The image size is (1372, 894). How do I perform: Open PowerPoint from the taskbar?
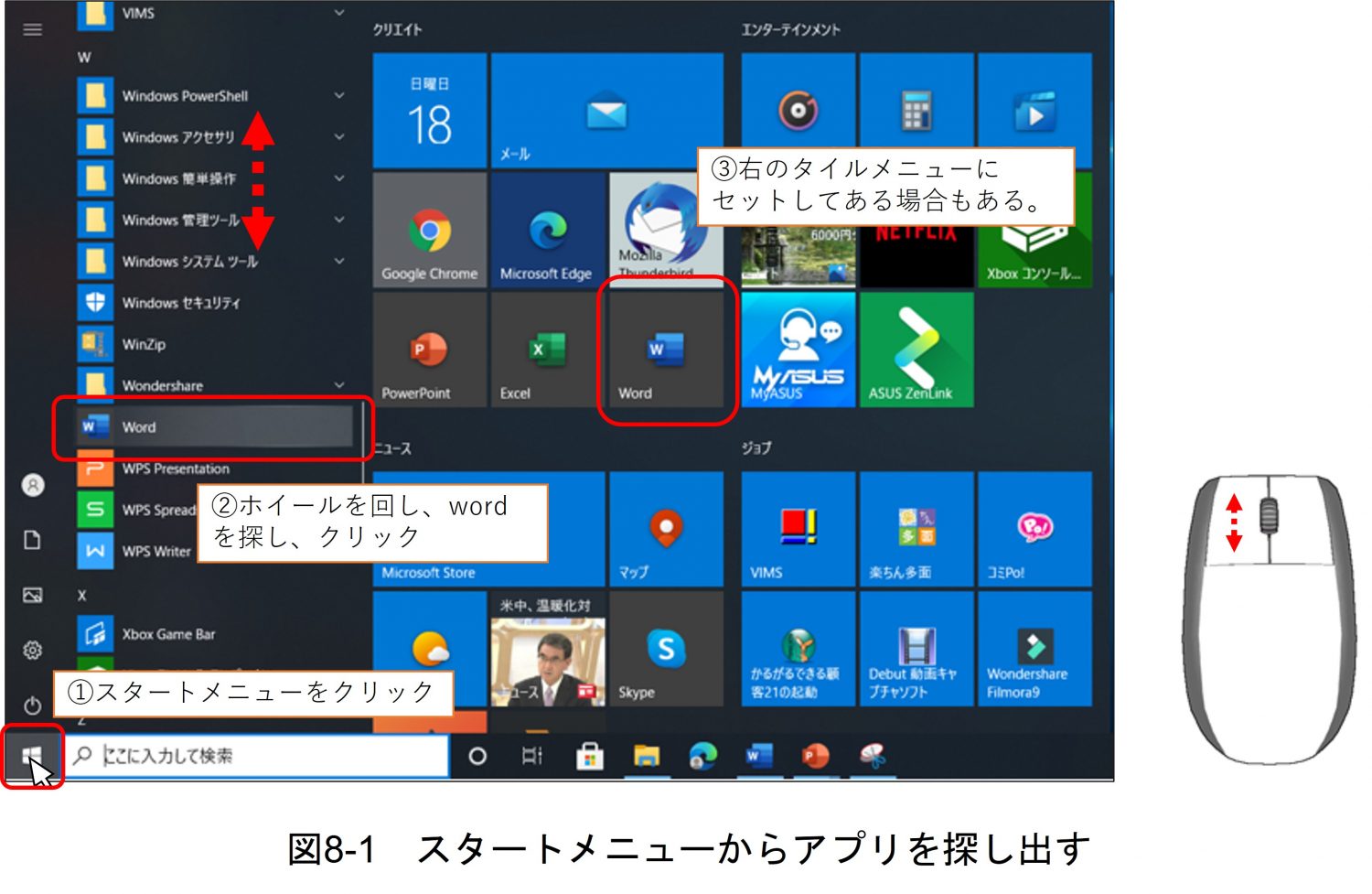815,756
